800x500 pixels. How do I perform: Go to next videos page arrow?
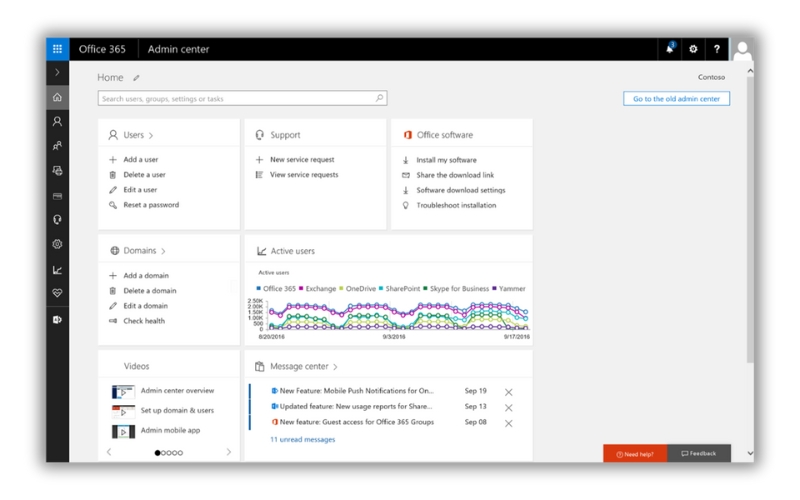(229, 452)
